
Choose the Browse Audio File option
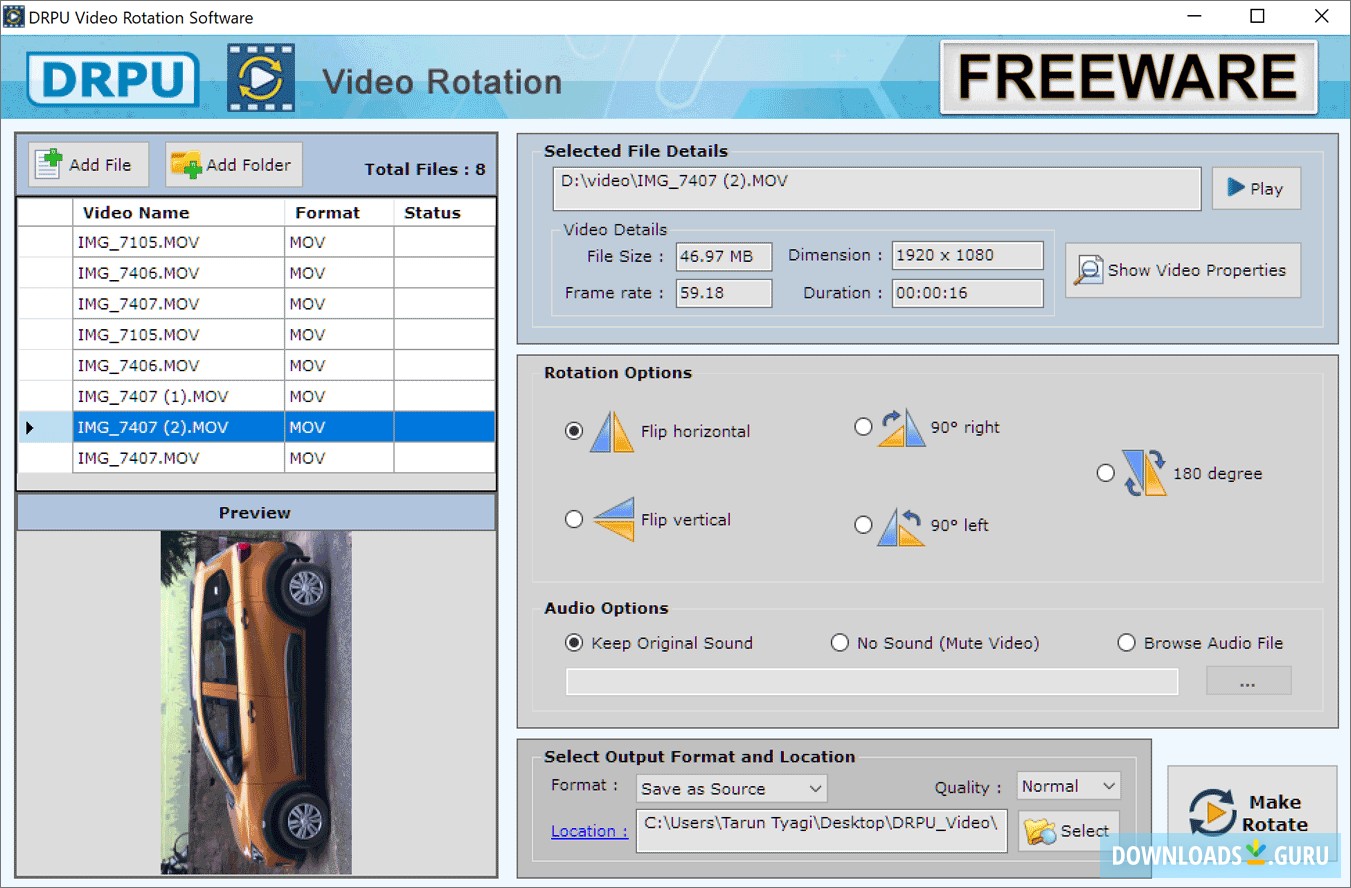[x=1127, y=643]
